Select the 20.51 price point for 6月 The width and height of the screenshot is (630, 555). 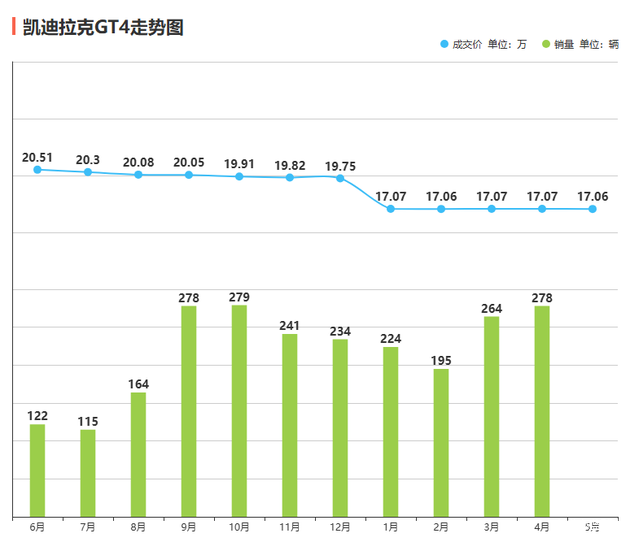tap(37, 170)
